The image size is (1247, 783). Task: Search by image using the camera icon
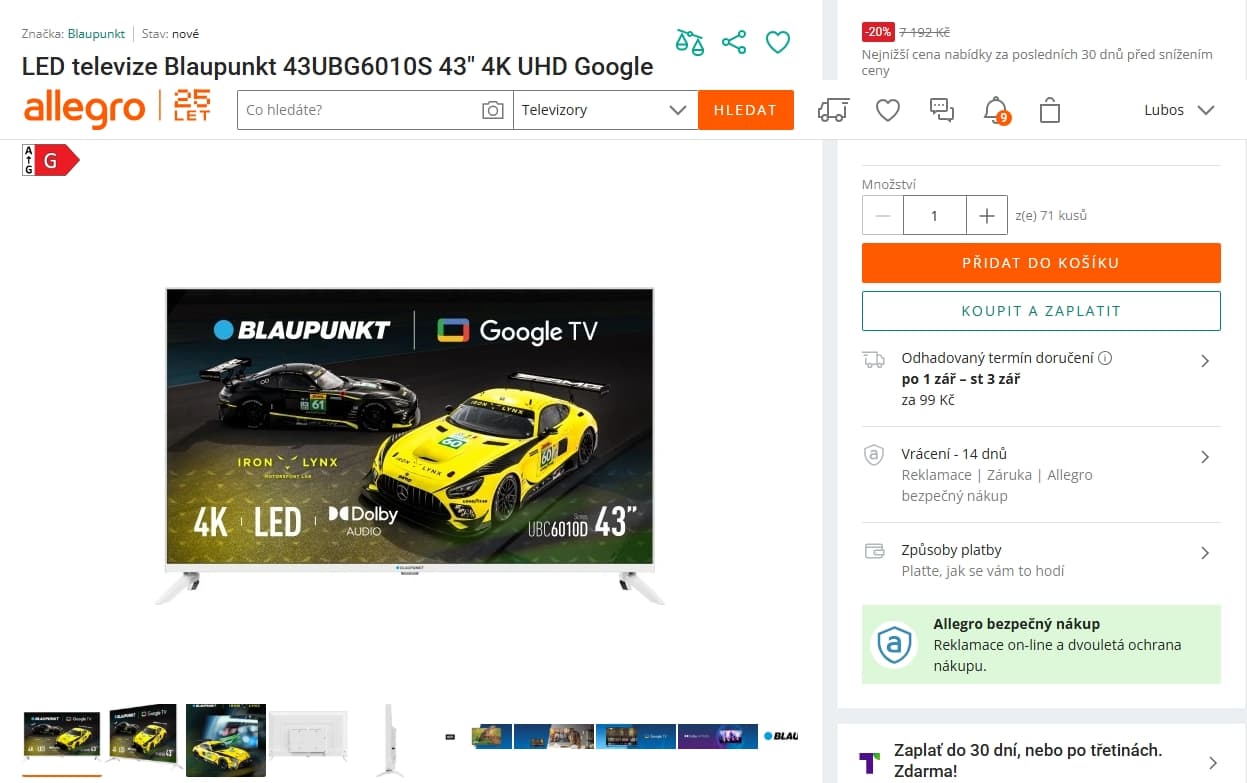[x=492, y=110]
